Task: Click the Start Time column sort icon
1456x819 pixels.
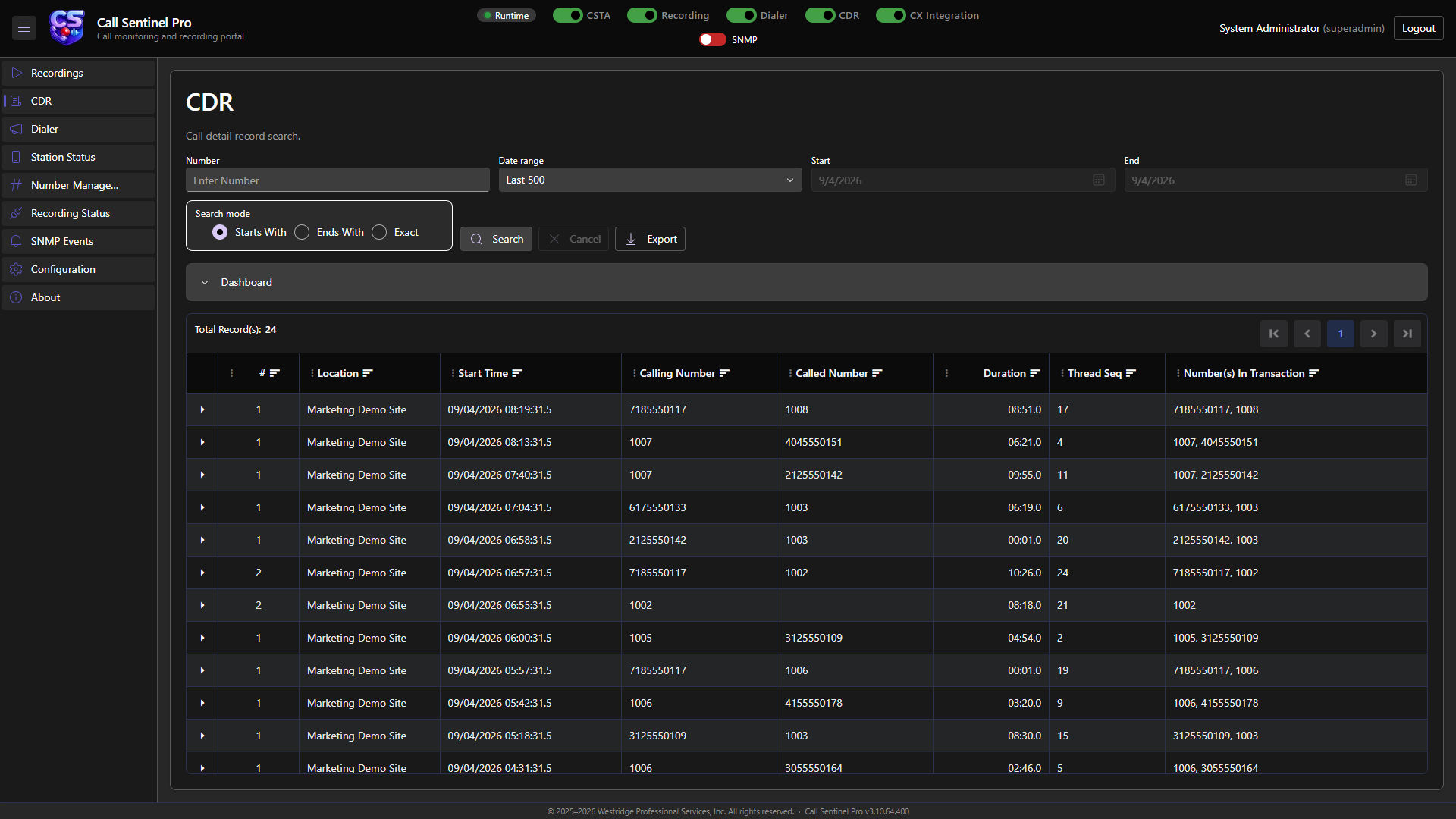Action: pos(517,373)
